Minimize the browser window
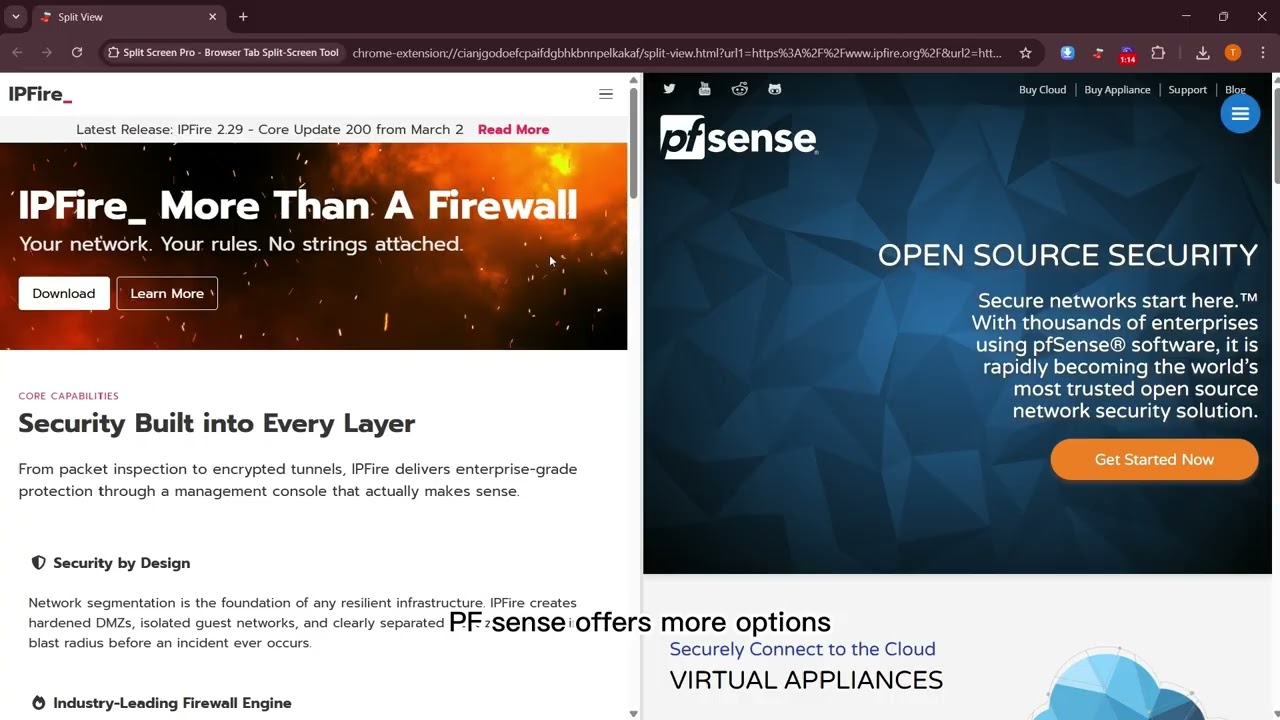 point(1186,17)
